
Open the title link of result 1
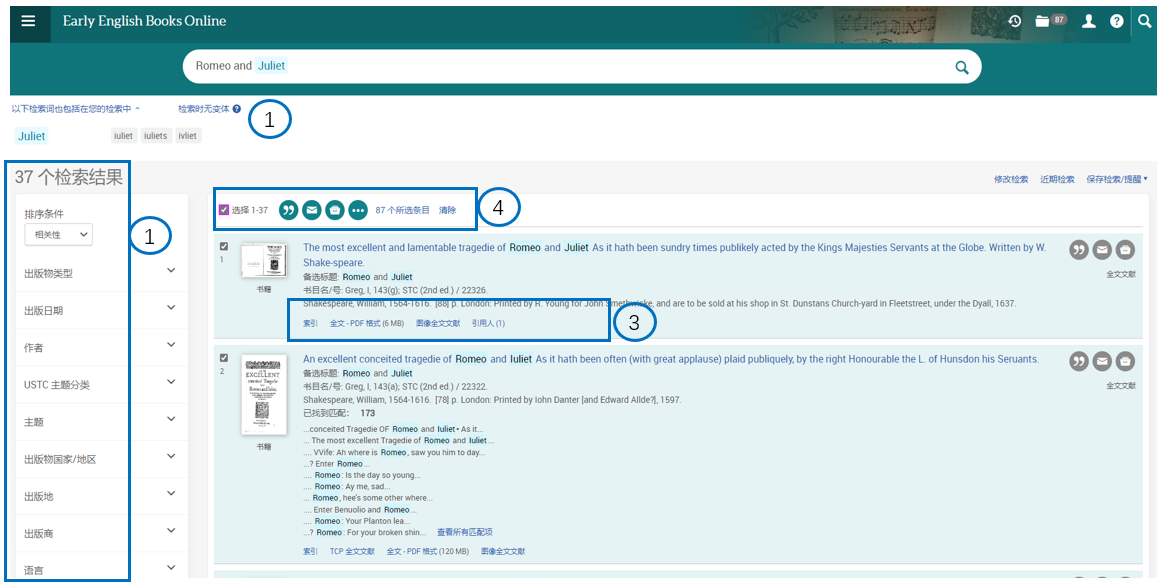[x=674, y=255]
